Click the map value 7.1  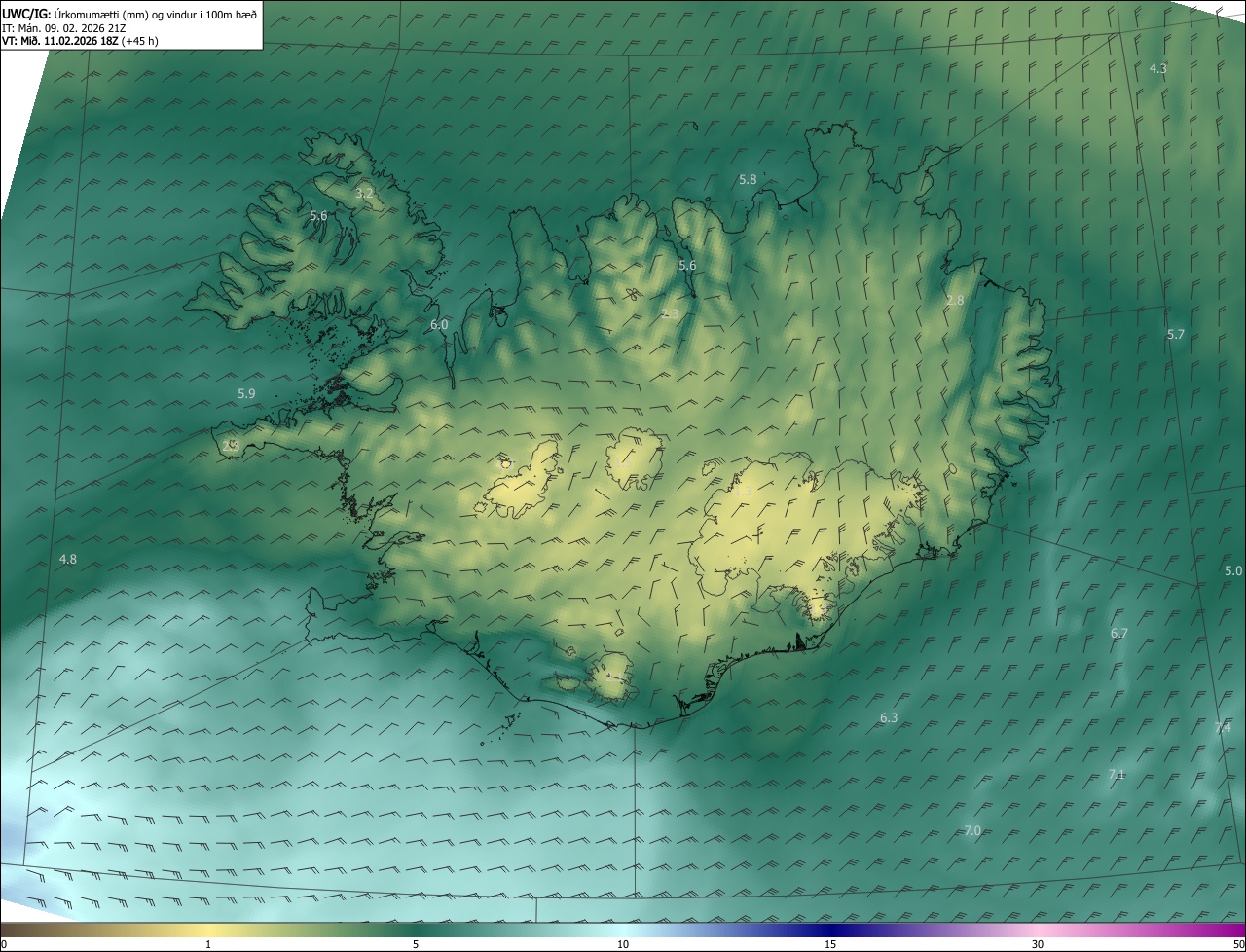coord(1117,775)
